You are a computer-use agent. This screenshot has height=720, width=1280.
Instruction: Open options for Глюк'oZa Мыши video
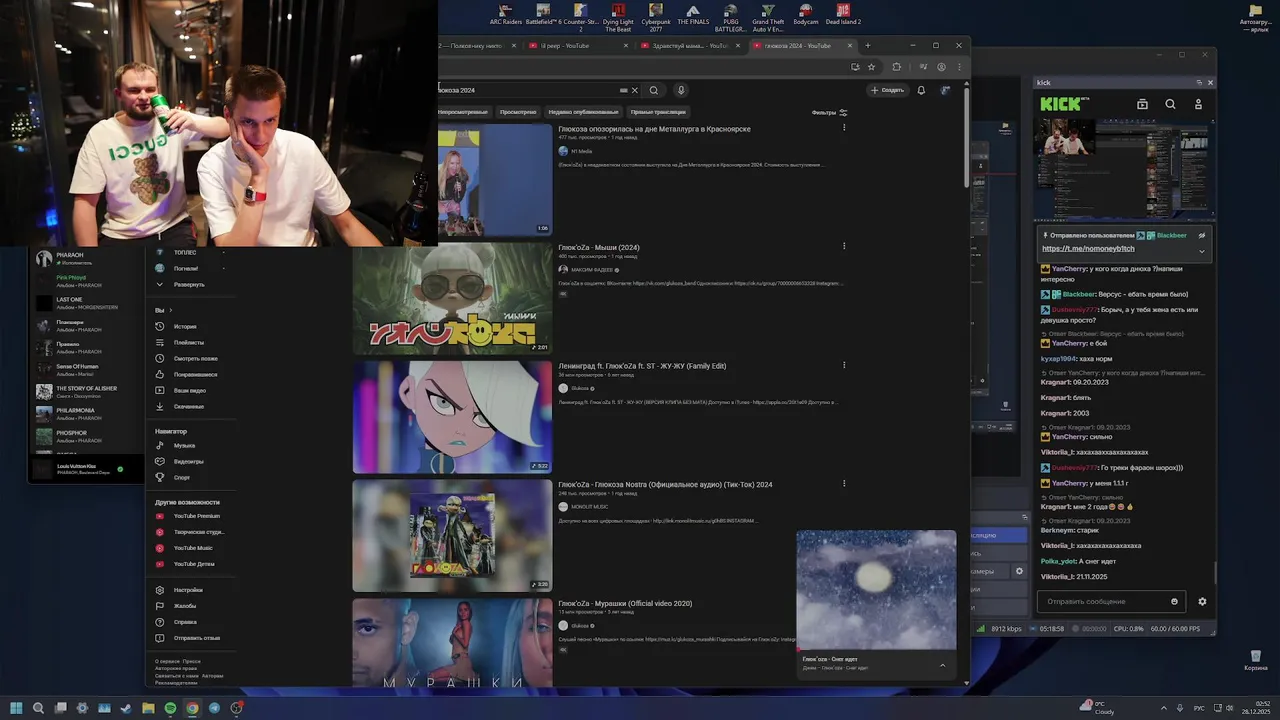click(x=844, y=246)
